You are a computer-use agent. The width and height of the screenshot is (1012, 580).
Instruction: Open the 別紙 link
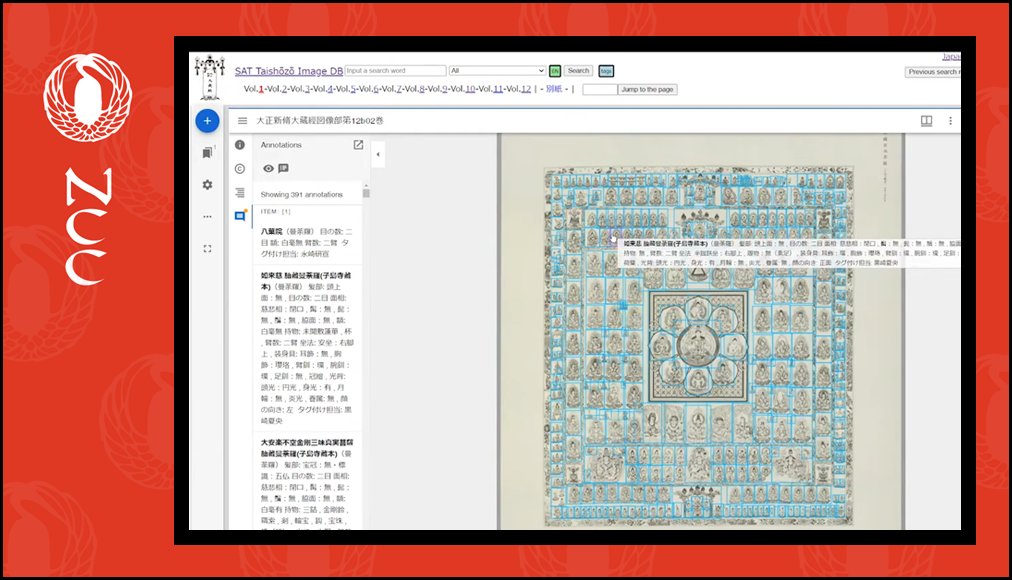coord(554,89)
